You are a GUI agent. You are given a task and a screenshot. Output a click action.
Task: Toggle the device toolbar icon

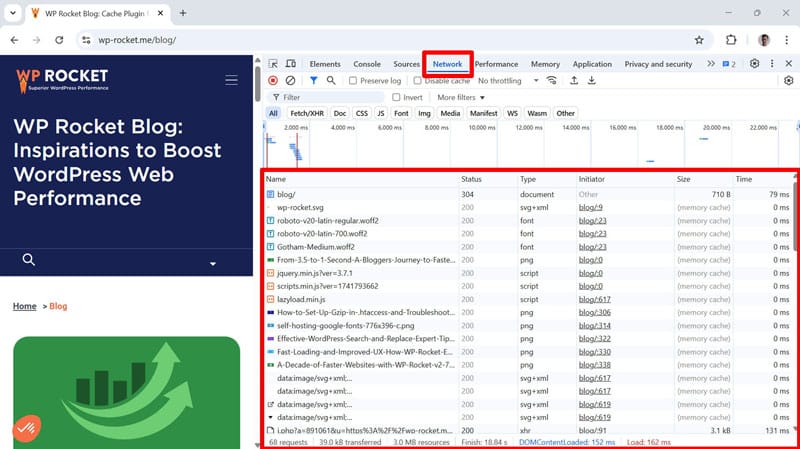coord(290,64)
